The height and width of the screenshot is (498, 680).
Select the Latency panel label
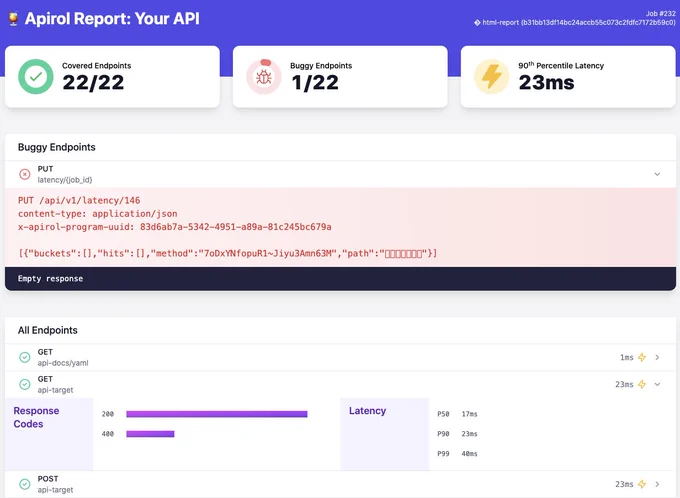367,411
